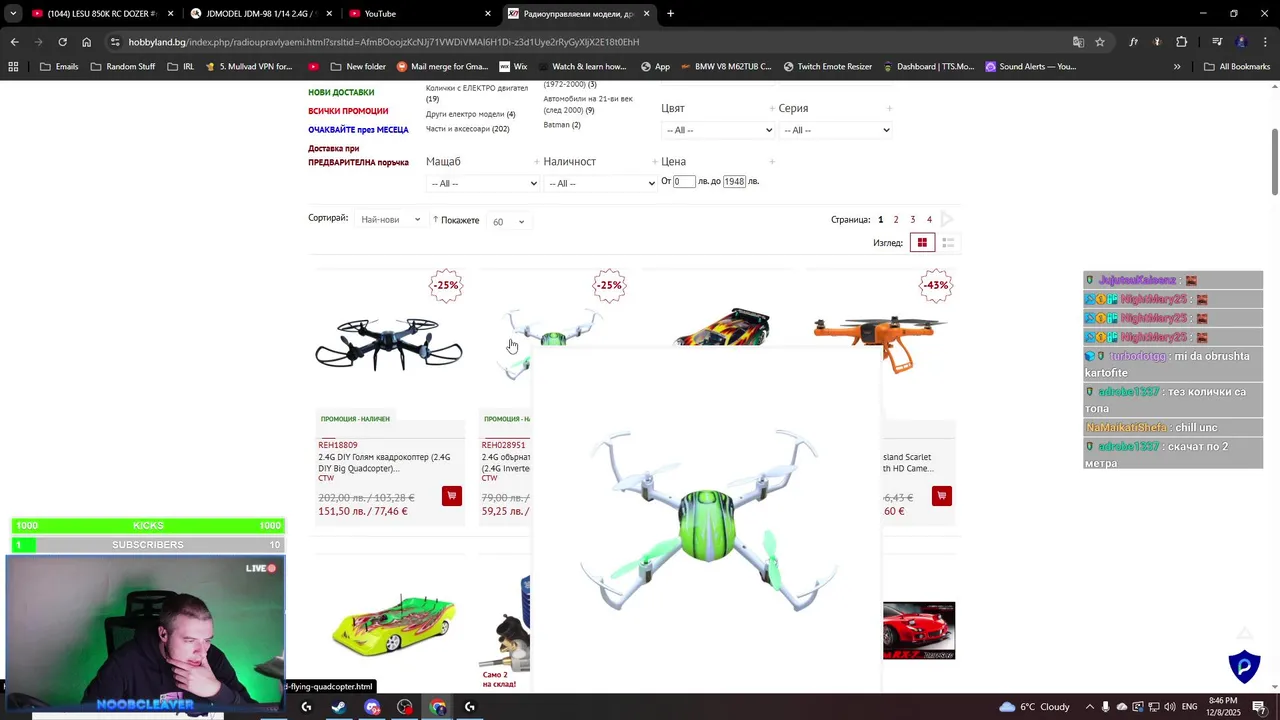Screen dimensions: 1280x720
Task: Open All Bookmarks folder
Action: tap(1237, 67)
